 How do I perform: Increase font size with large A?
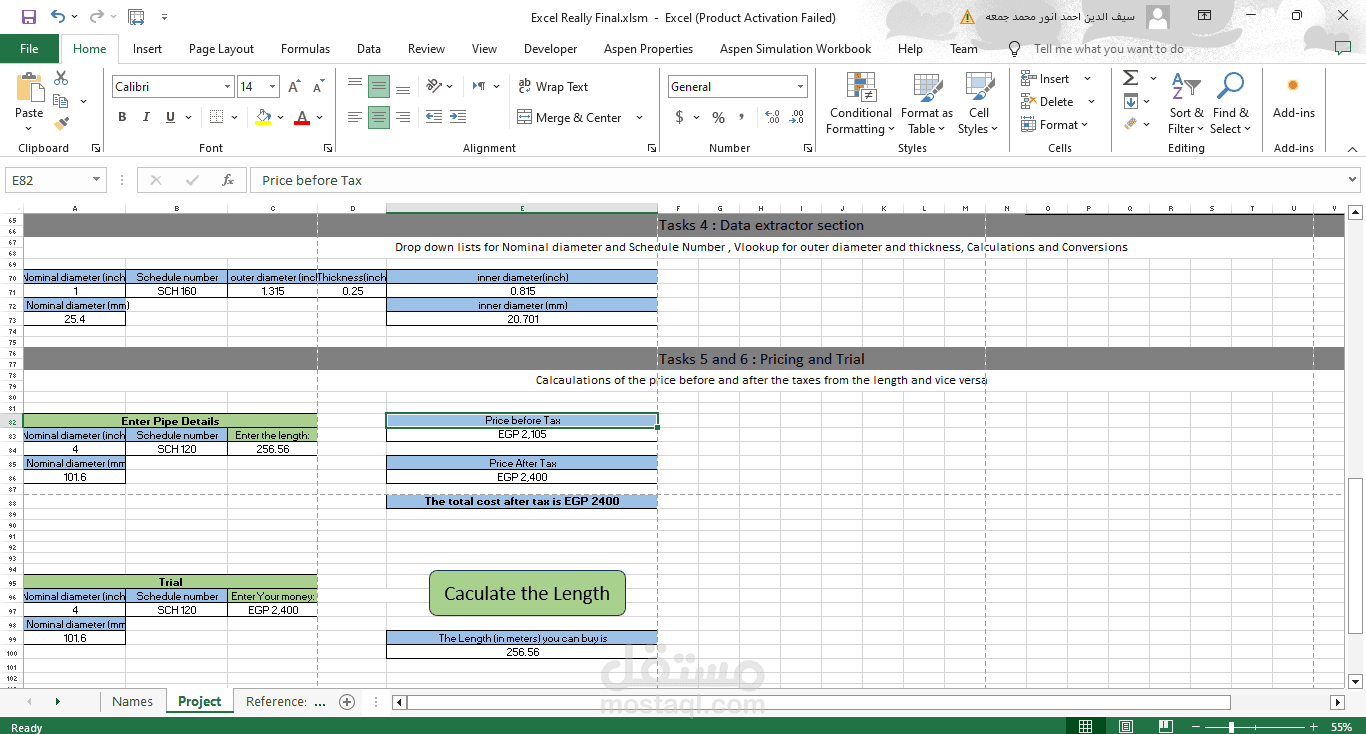(295, 87)
